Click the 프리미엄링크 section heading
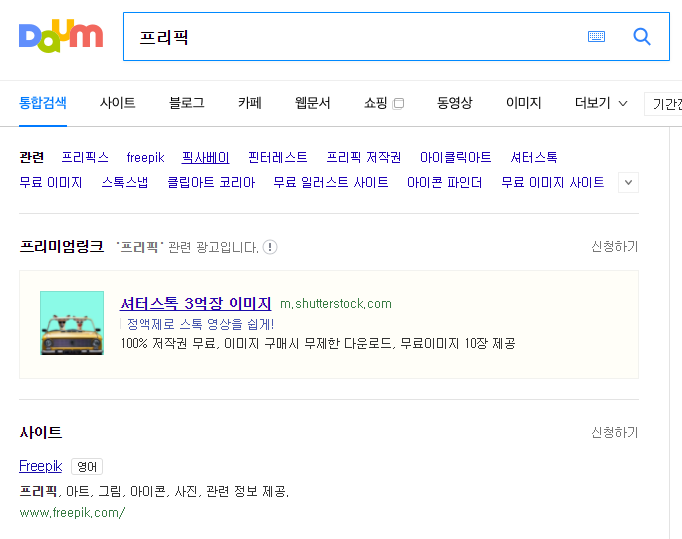682x539 pixels. pyautogui.click(x=62, y=247)
